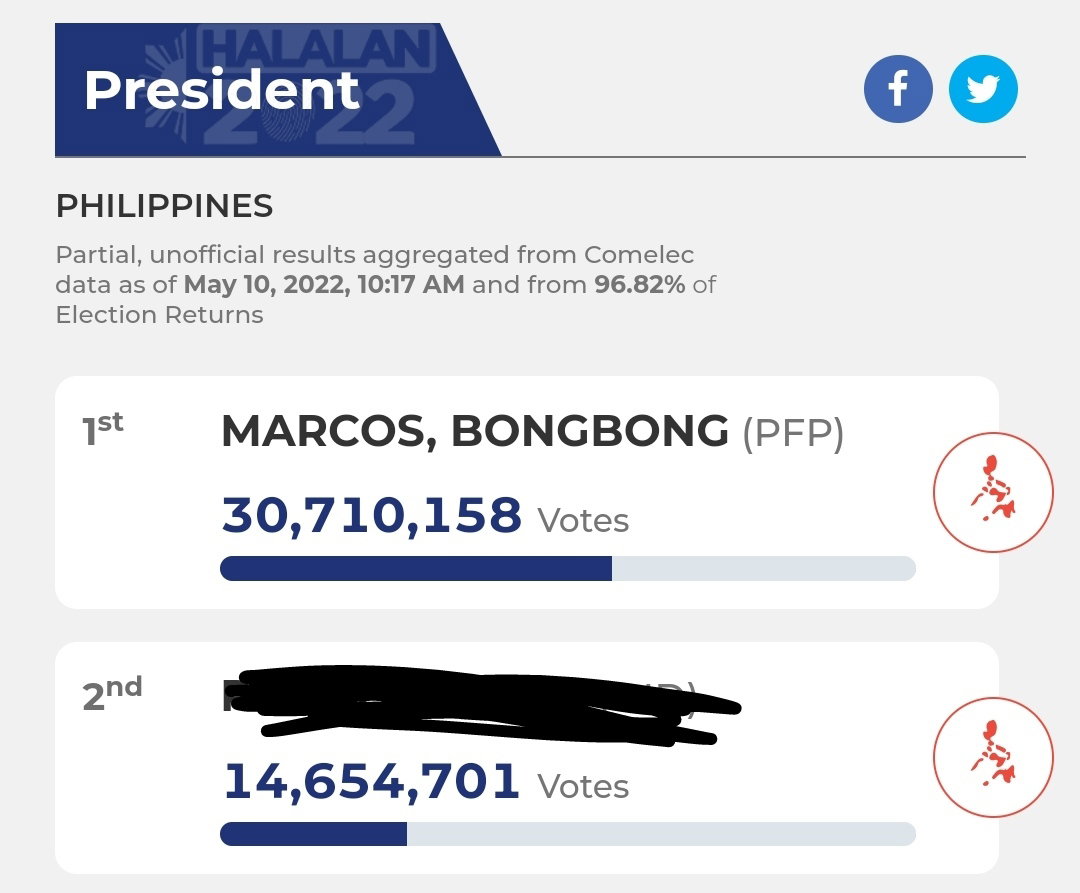Click the (PFP) party label
This screenshot has width=1080, height=893.
coord(793,432)
